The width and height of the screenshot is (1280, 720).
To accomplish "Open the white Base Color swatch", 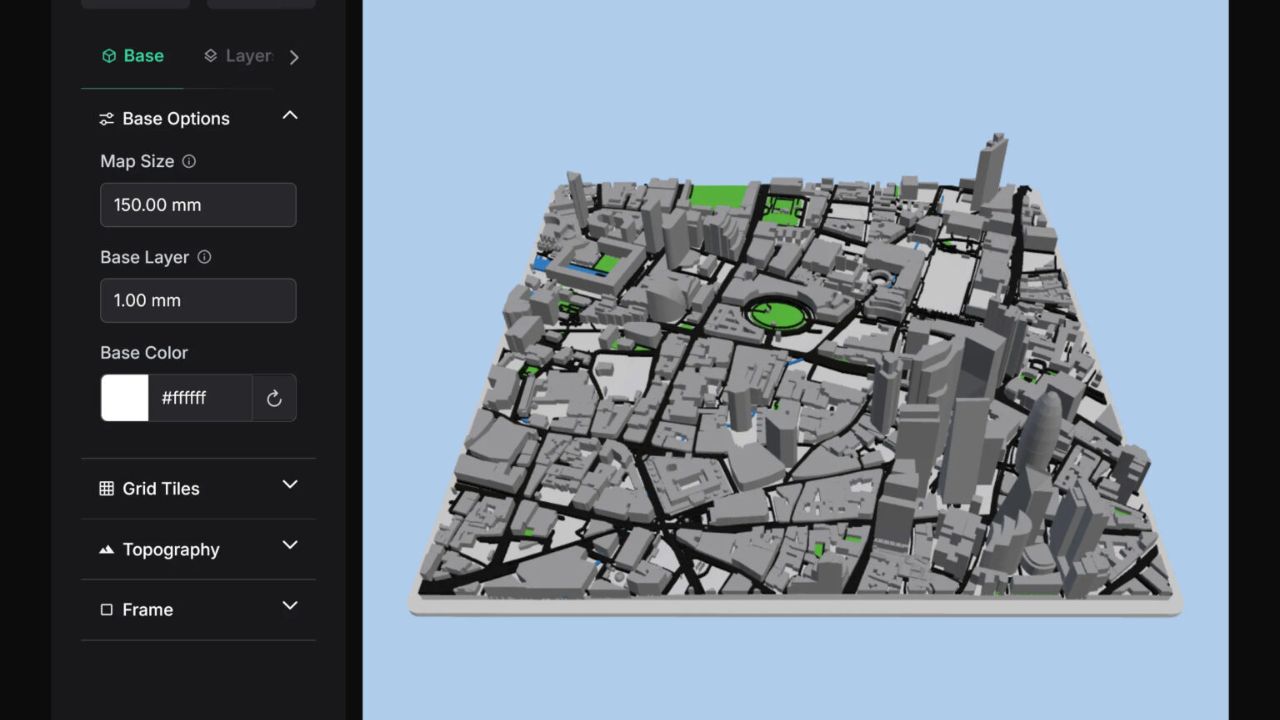I will click(125, 398).
